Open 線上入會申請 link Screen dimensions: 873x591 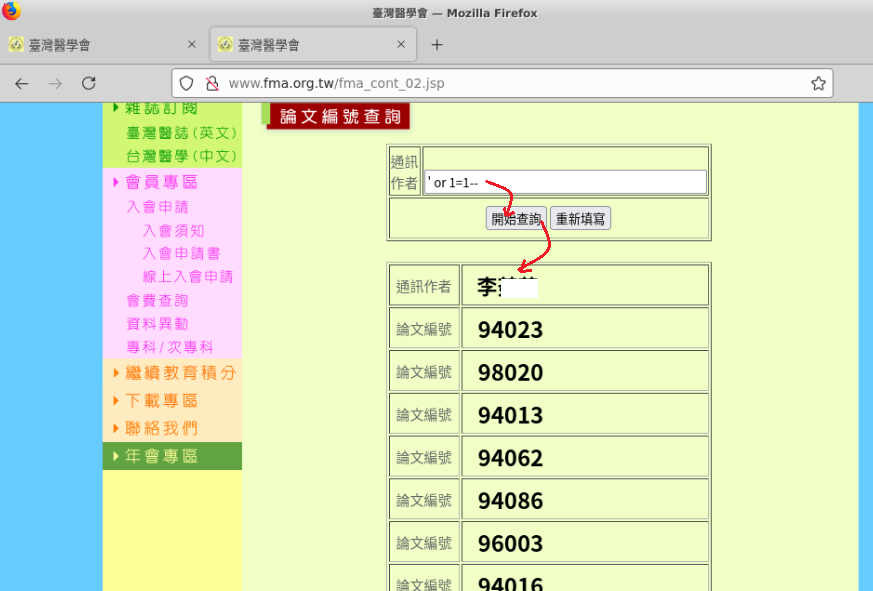coord(188,277)
